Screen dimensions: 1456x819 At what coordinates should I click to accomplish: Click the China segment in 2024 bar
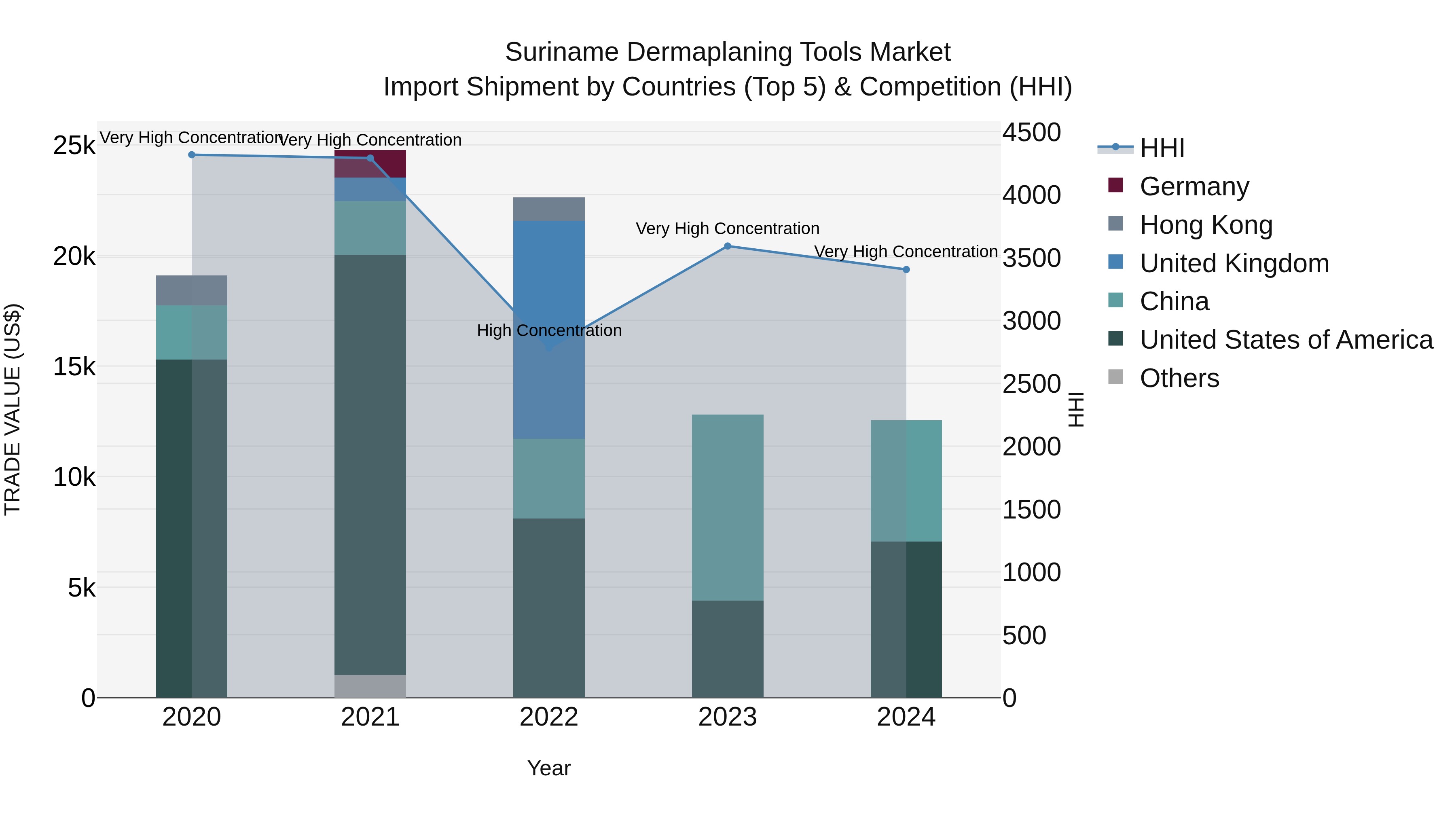[x=906, y=481]
